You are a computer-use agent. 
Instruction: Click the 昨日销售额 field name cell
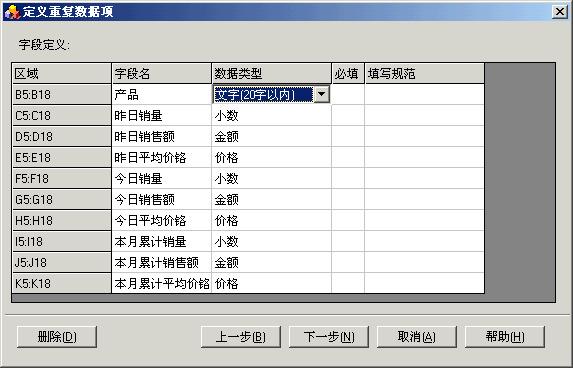click(x=162, y=136)
